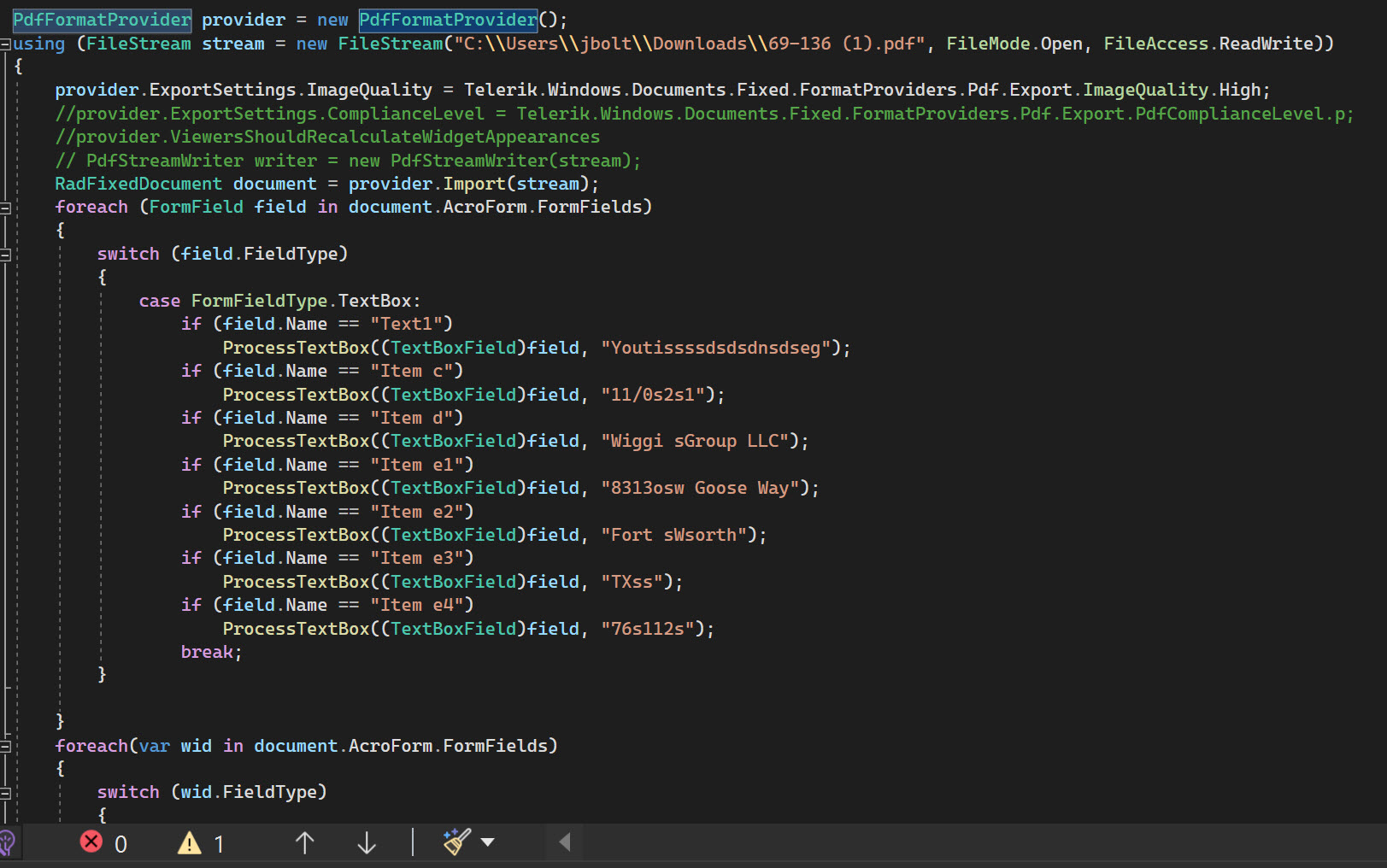Click the red error indicator icon
The image size is (1387, 868).
point(91,842)
